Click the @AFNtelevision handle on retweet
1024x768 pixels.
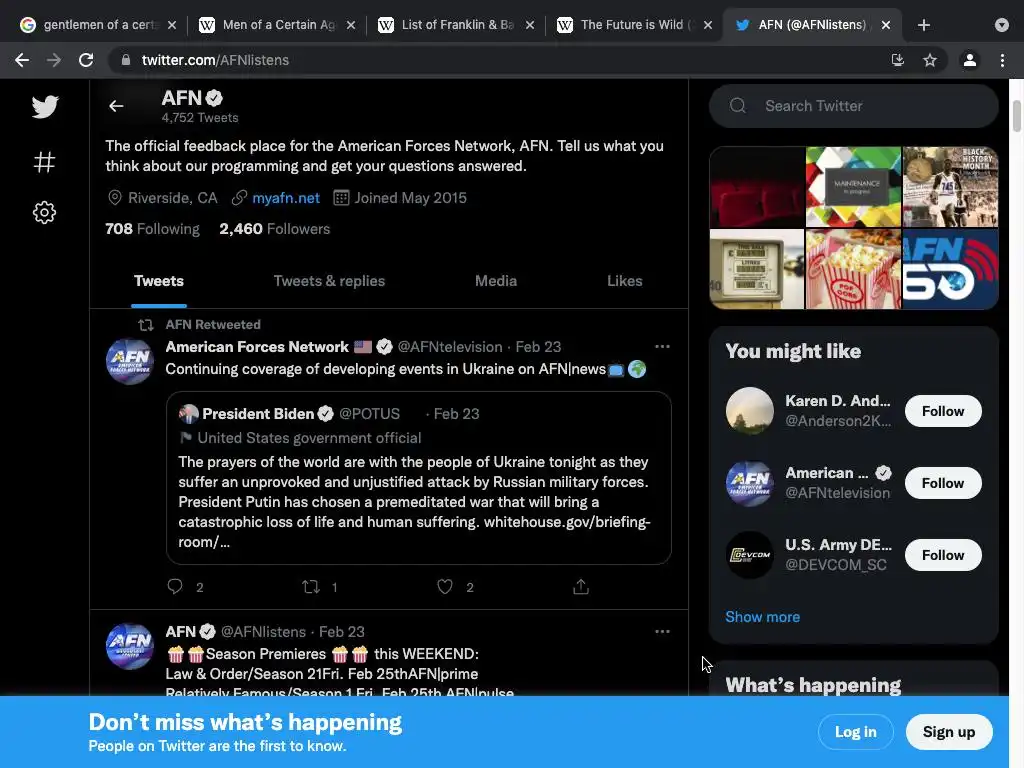450,347
